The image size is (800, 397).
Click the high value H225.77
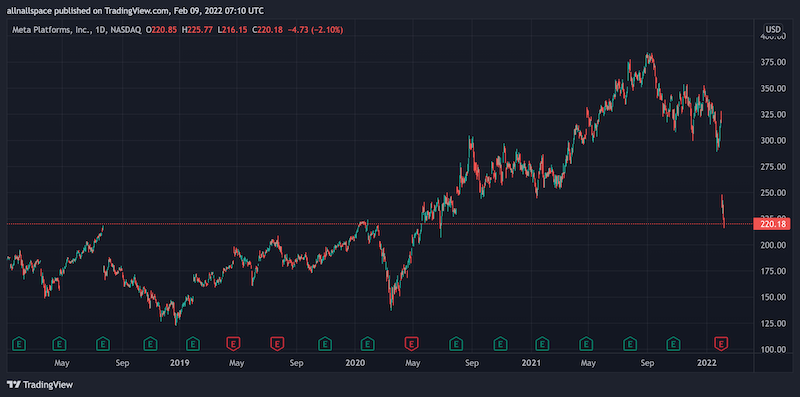pos(197,30)
